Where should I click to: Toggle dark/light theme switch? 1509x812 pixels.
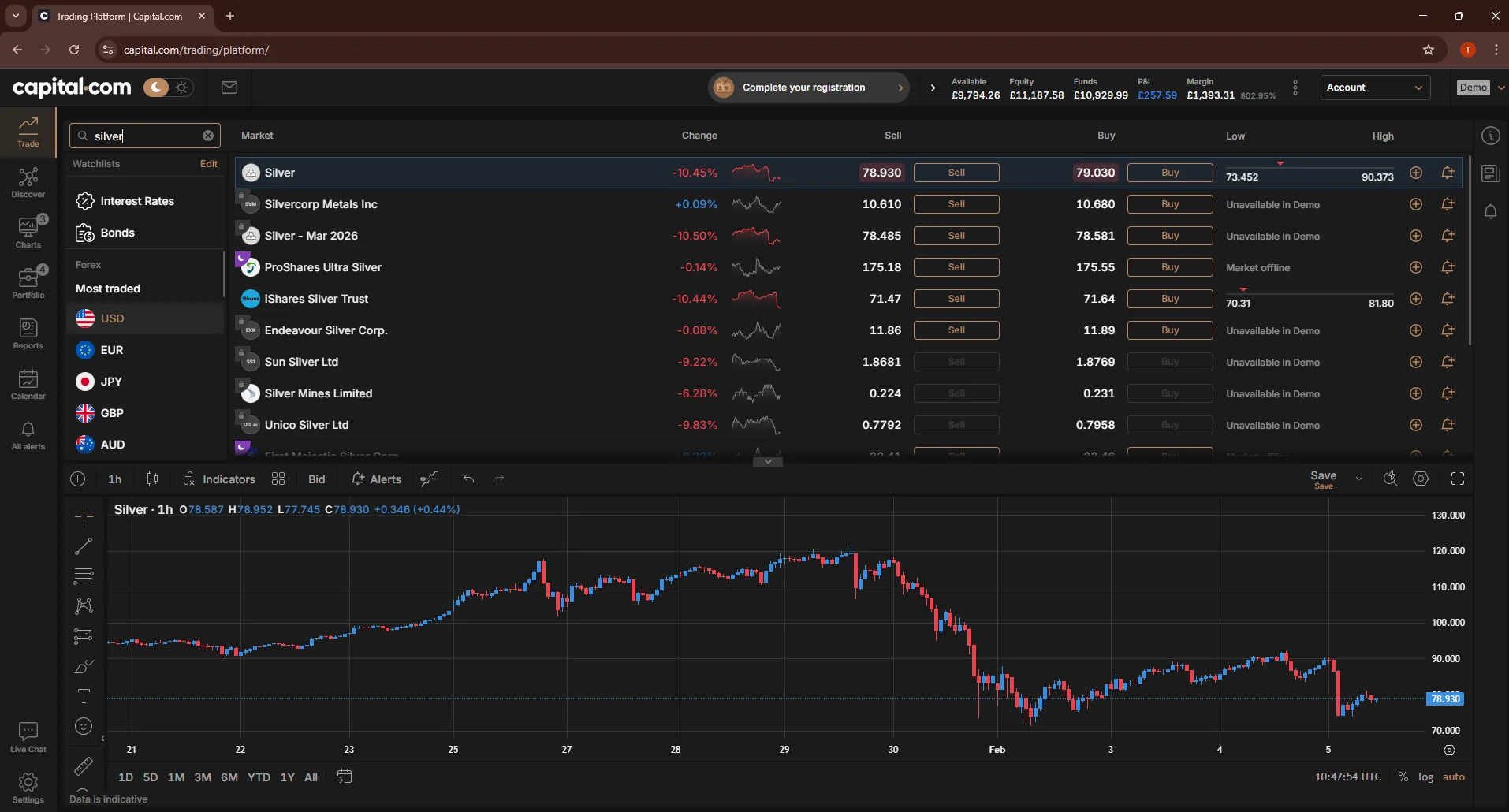pyautogui.click(x=168, y=88)
